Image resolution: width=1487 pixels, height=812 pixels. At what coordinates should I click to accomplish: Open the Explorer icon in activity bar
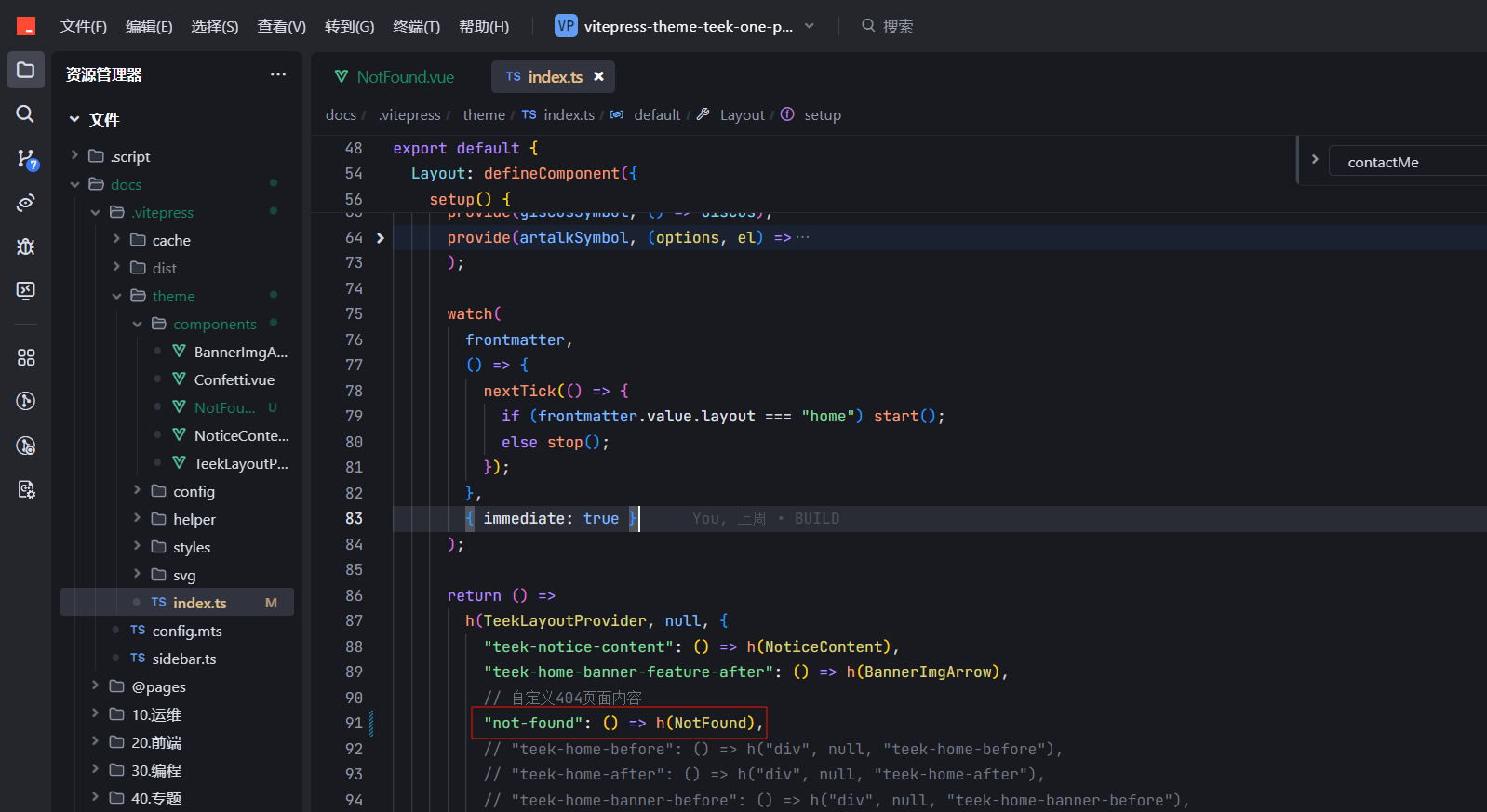(x=26, y=70)
